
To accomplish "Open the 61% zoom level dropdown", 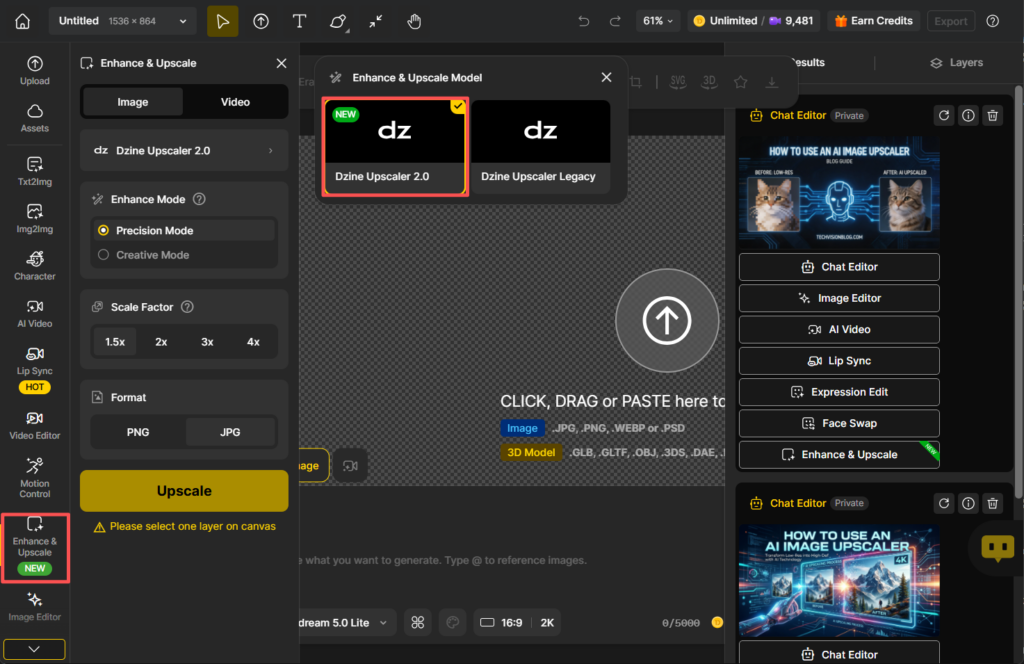I will (658, 21).
